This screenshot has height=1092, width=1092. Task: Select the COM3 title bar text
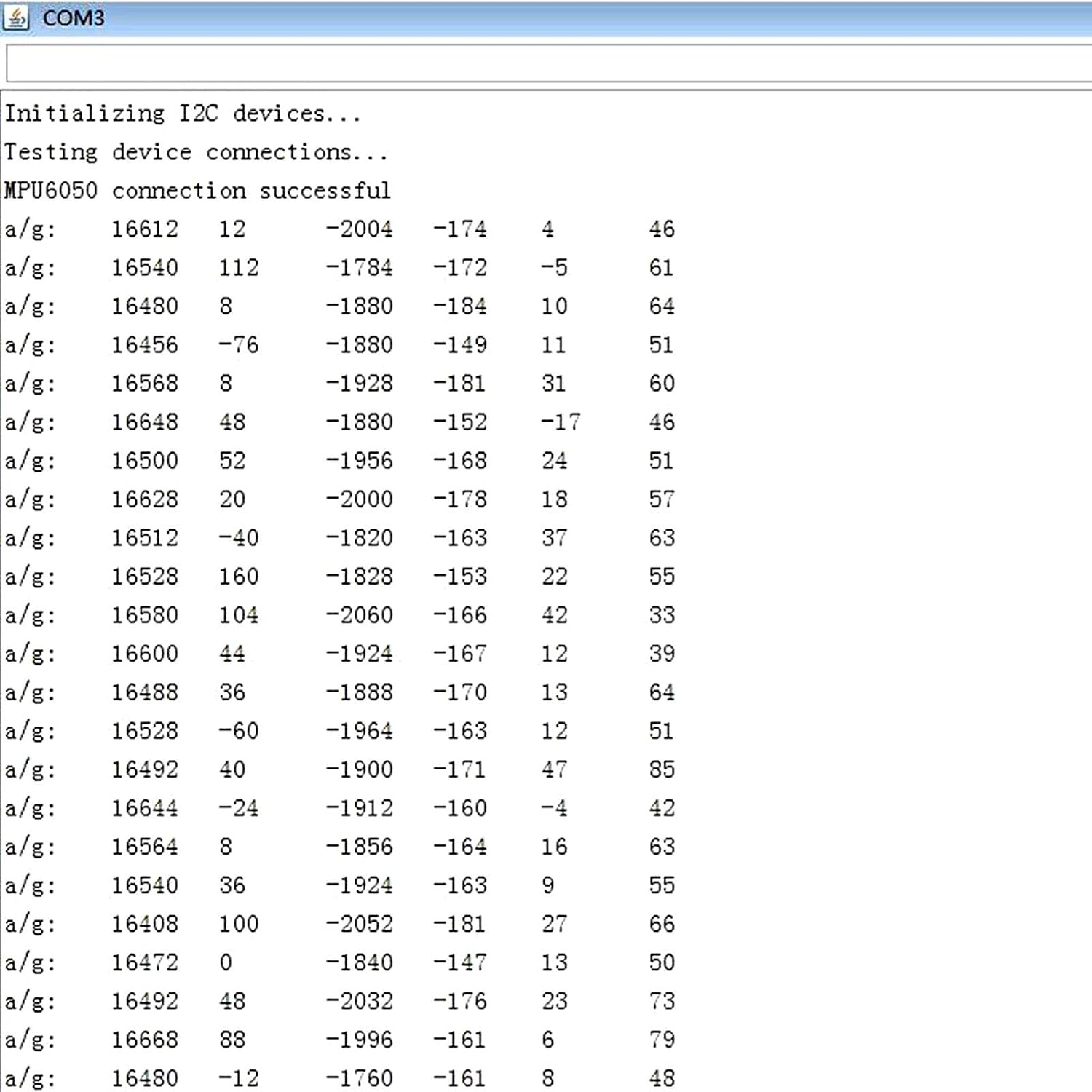[72, 18]
